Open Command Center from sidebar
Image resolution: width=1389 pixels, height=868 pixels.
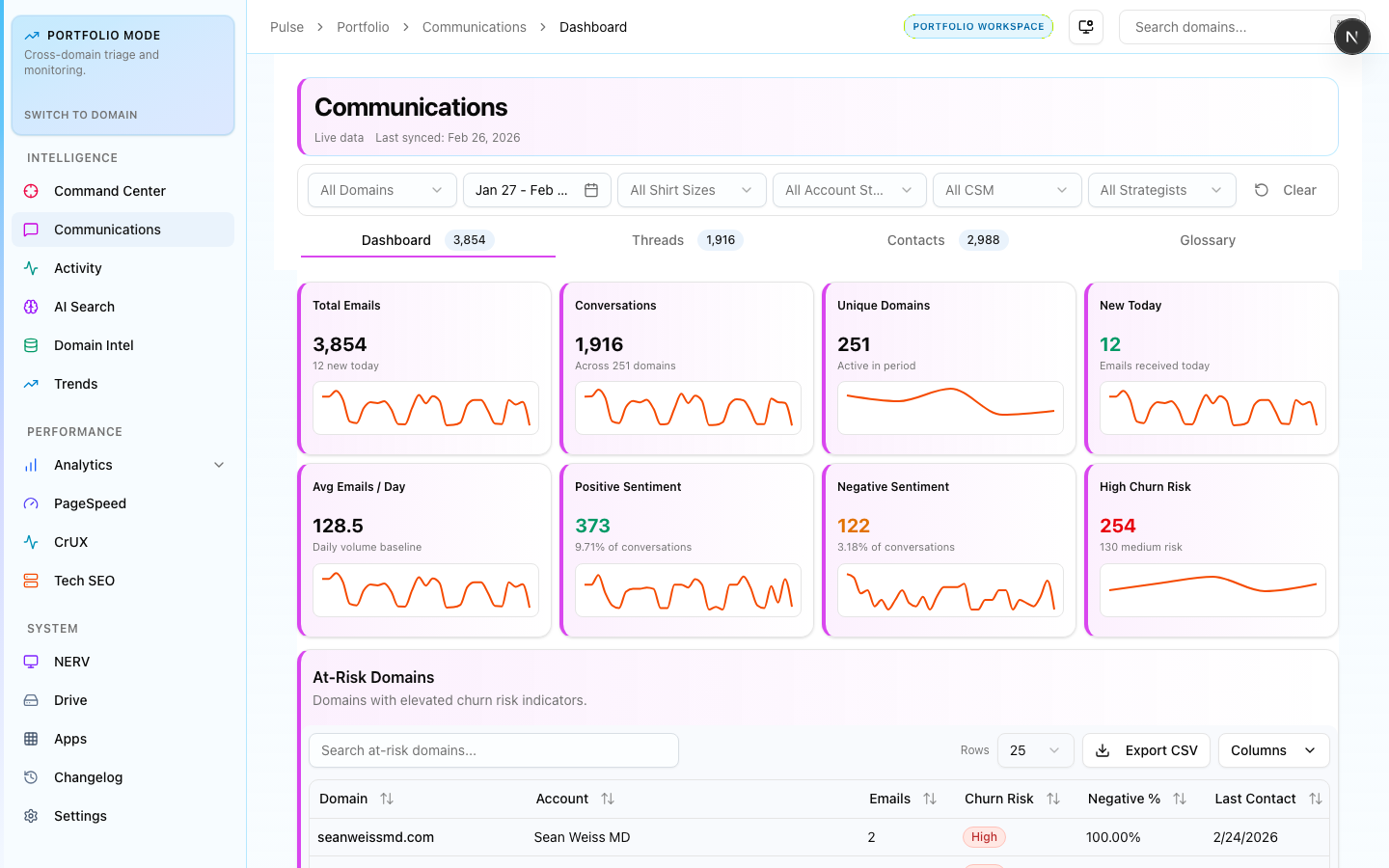(x=109, y=191)
